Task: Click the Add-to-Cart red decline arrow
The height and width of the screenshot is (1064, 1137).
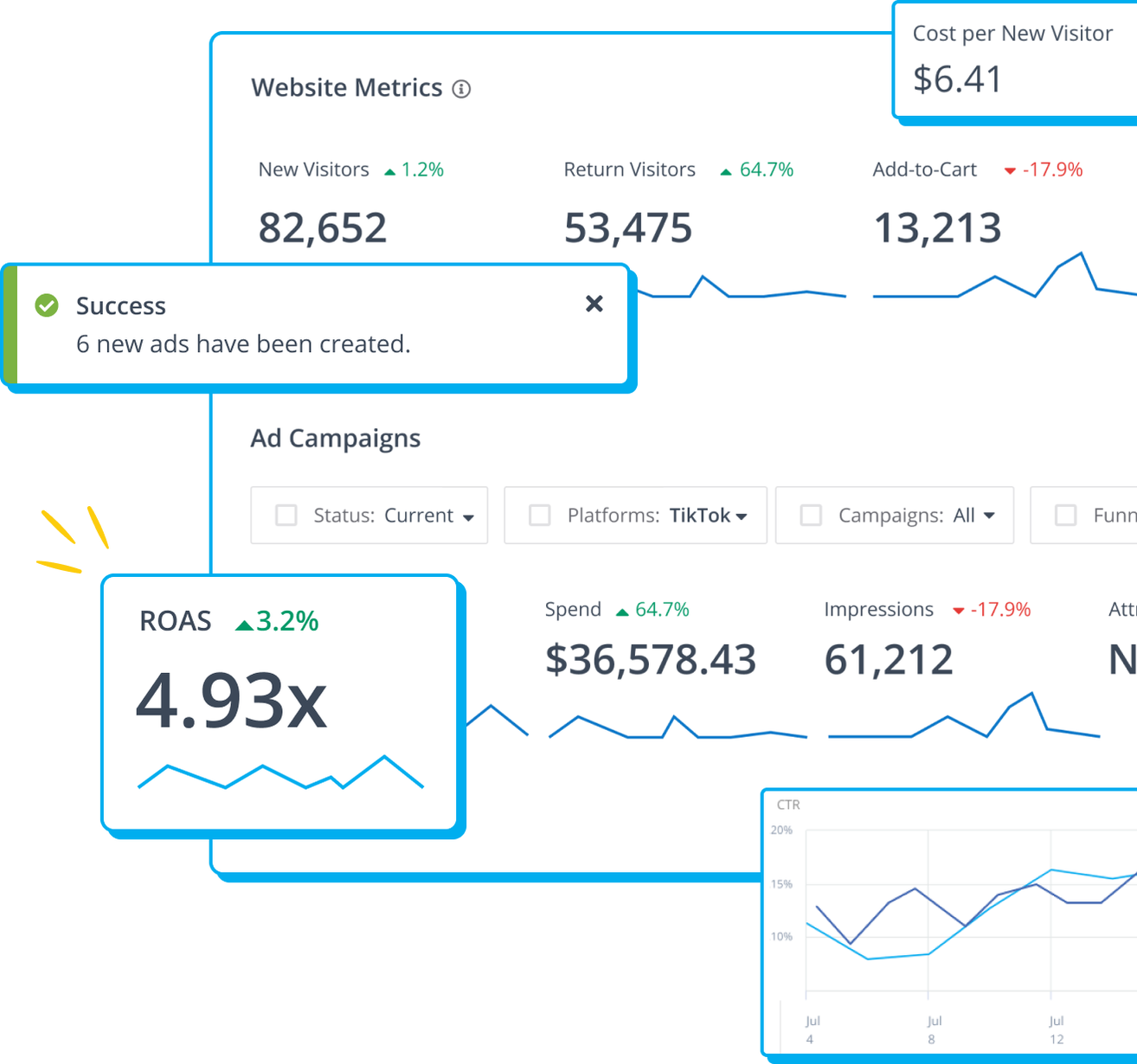Action: (1009, 170)
